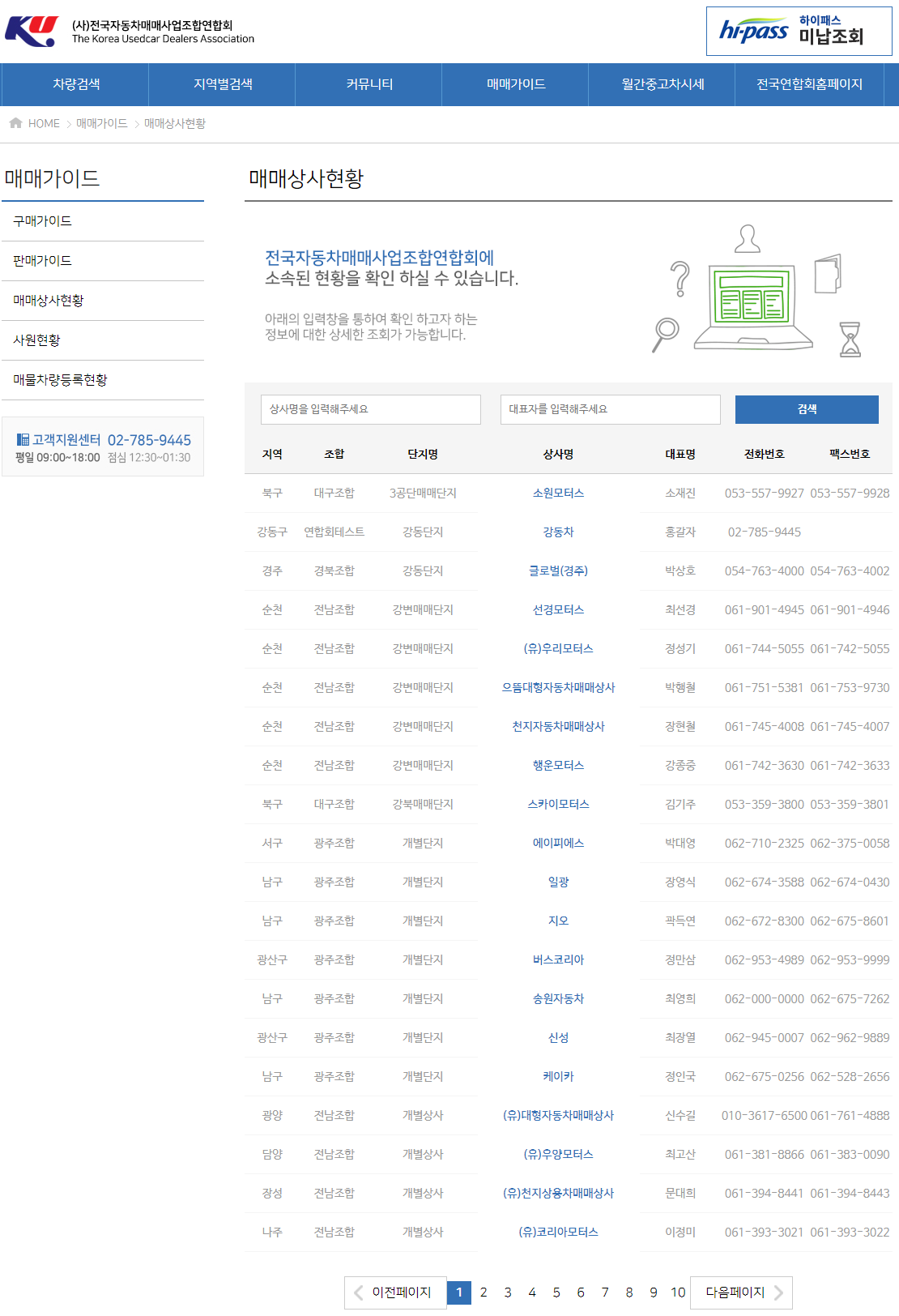Open the 차량검색 menu

[x=76, y=84]
